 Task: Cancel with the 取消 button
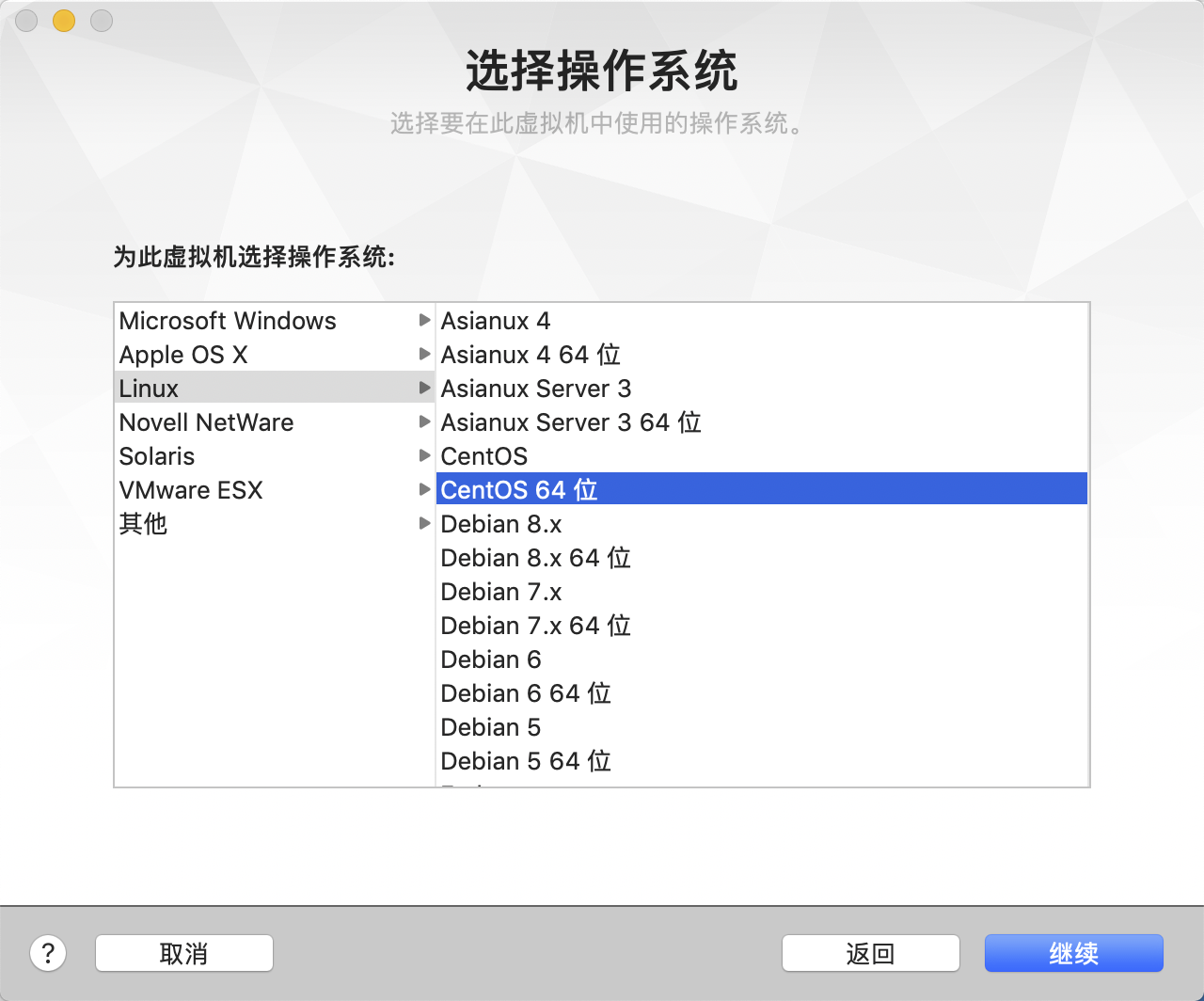[x=183, y=953]
